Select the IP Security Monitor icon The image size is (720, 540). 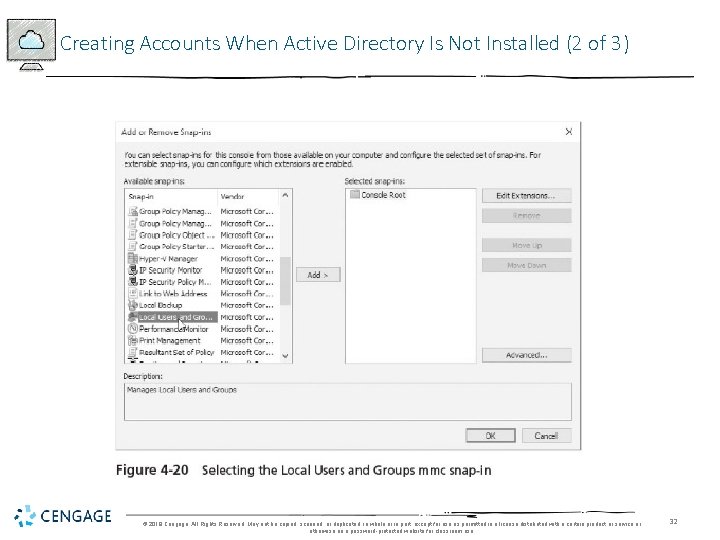133,270
